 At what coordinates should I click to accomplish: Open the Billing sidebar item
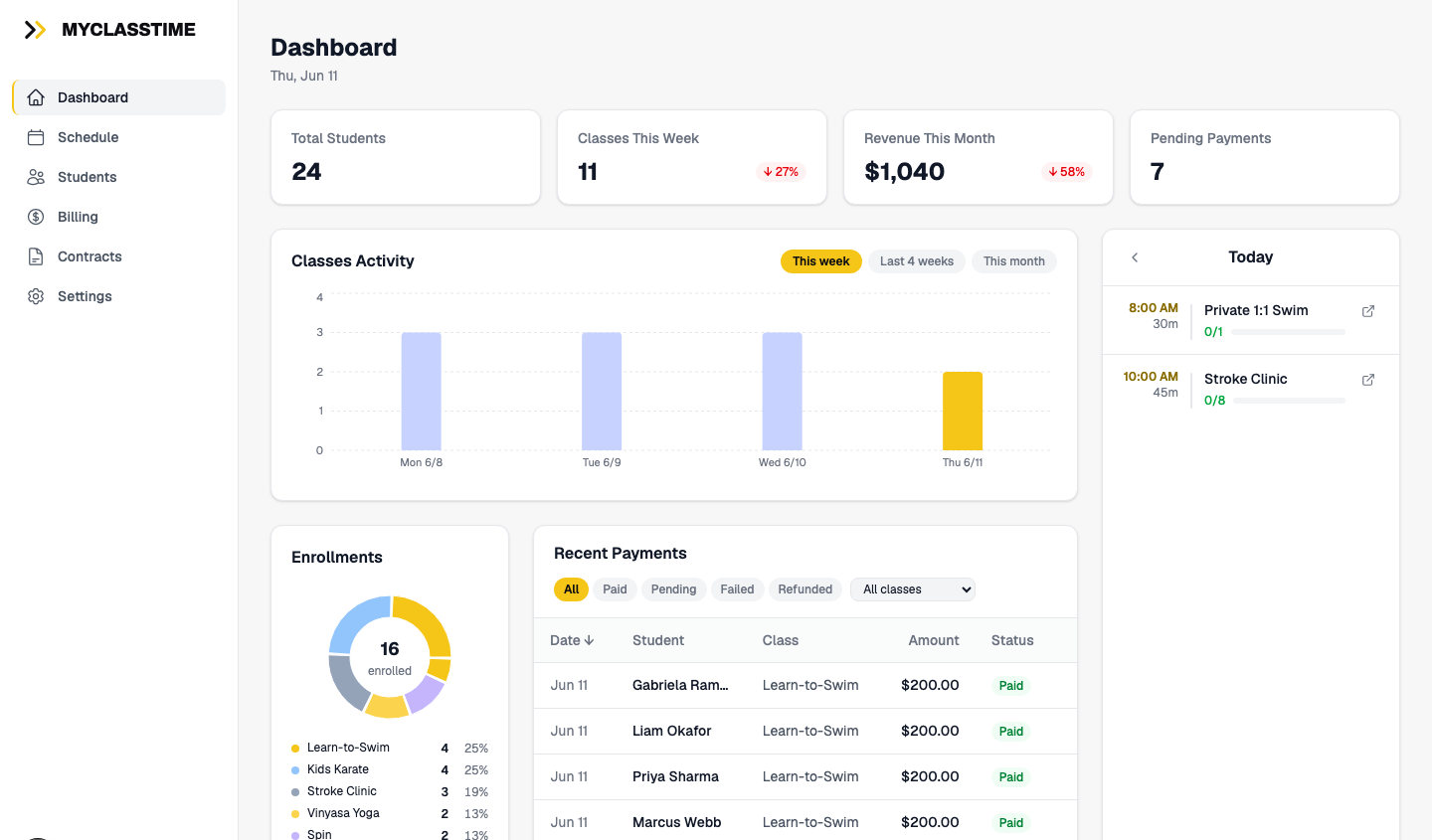tap(119, 217)
